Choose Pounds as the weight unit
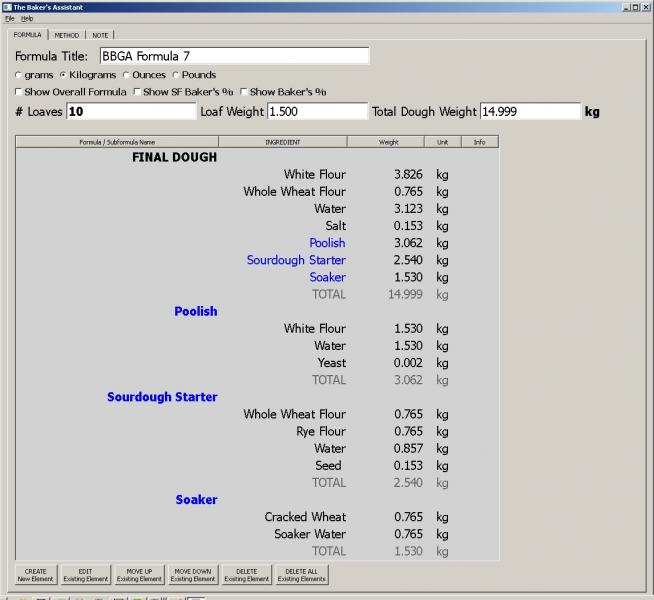Image resolution: width=654 pixels, height=600 pixels. tap(176, 75)
